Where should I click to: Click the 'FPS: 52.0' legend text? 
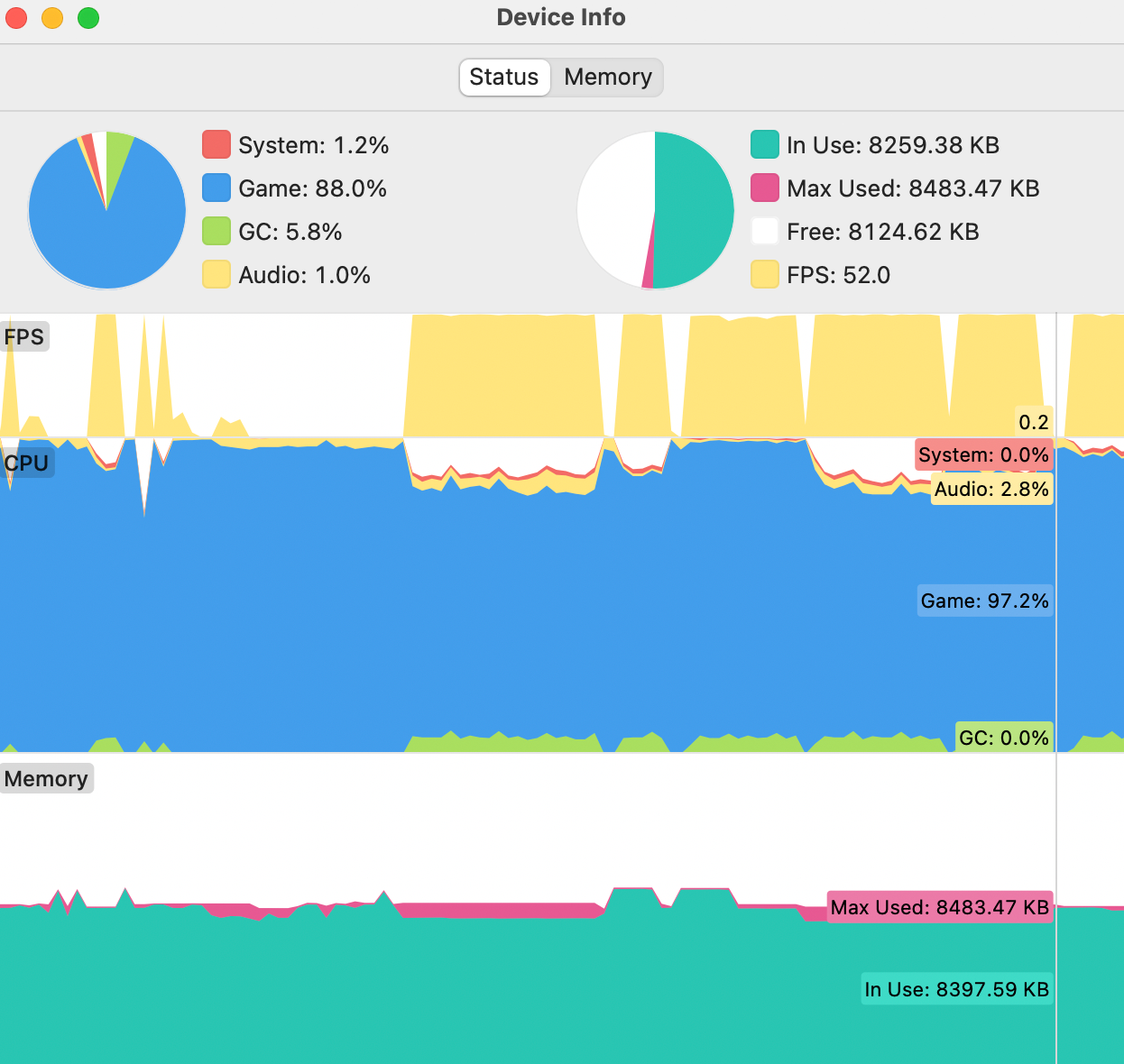(x=839, y=275)
